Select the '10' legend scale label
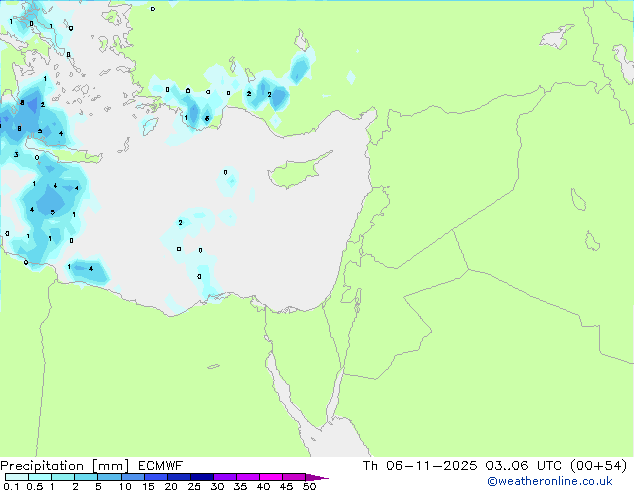Image resolution: width=634 pixels, height=490 pixels. pos(125,486)
